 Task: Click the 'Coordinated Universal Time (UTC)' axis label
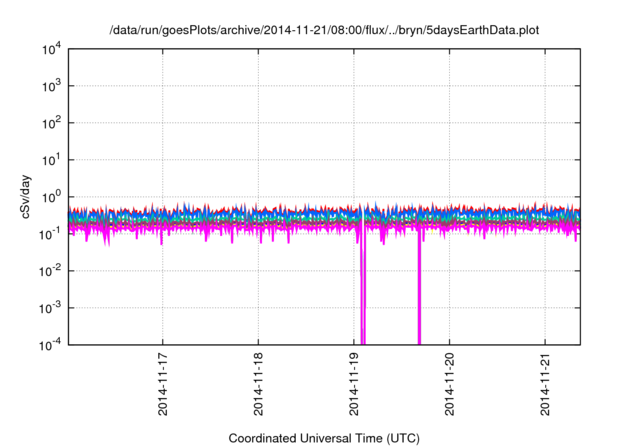tap(324, 438)
